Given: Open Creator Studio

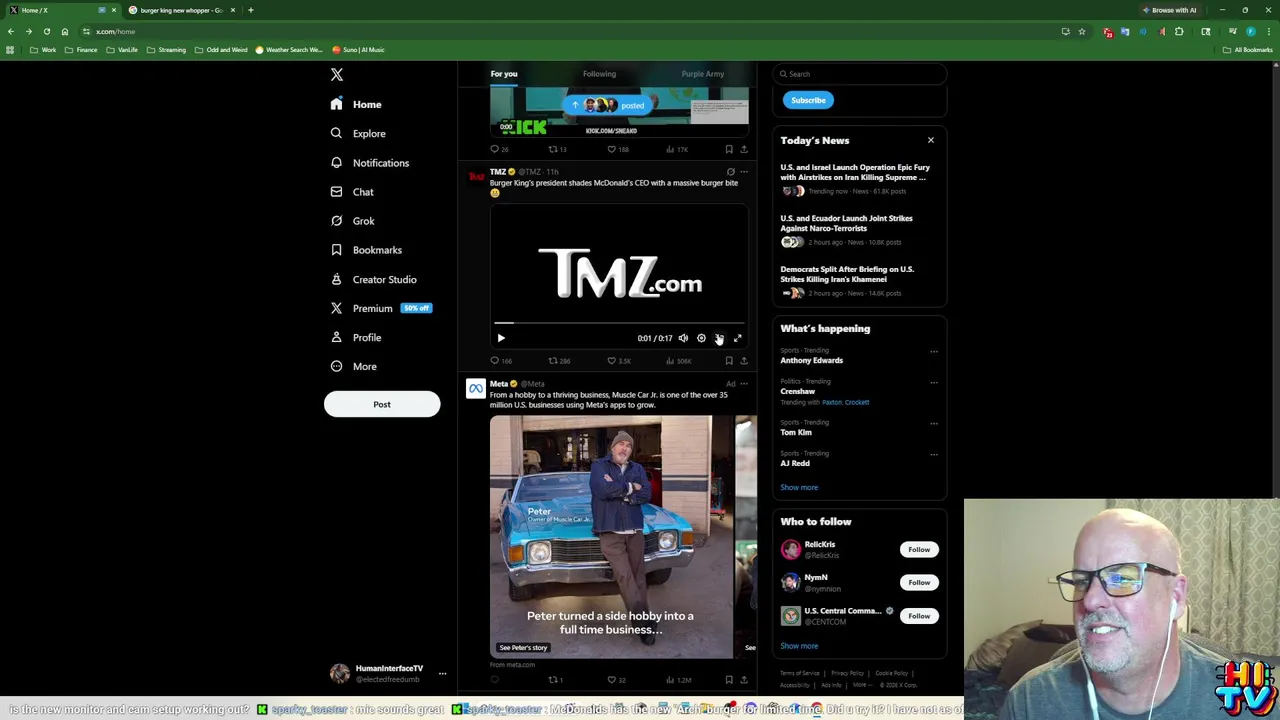Looking at the screenshot, I should point(373,279).
